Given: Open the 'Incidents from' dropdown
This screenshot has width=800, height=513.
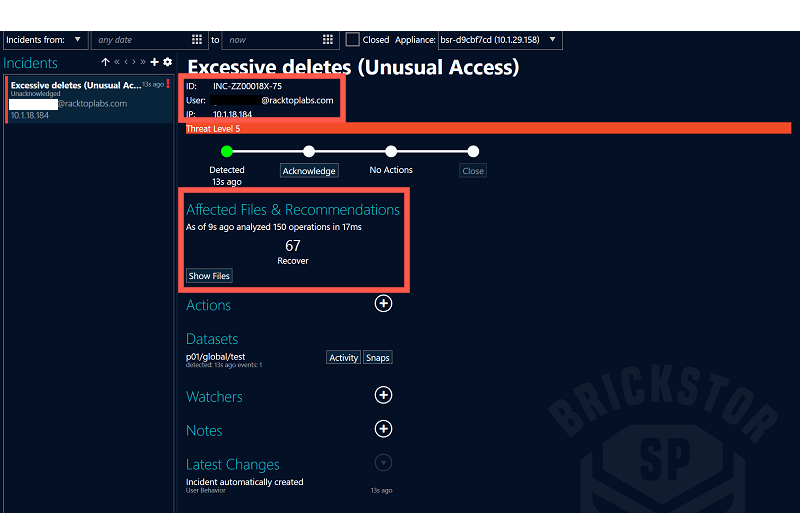Looking at the screenshot, I should click(47, 40).
